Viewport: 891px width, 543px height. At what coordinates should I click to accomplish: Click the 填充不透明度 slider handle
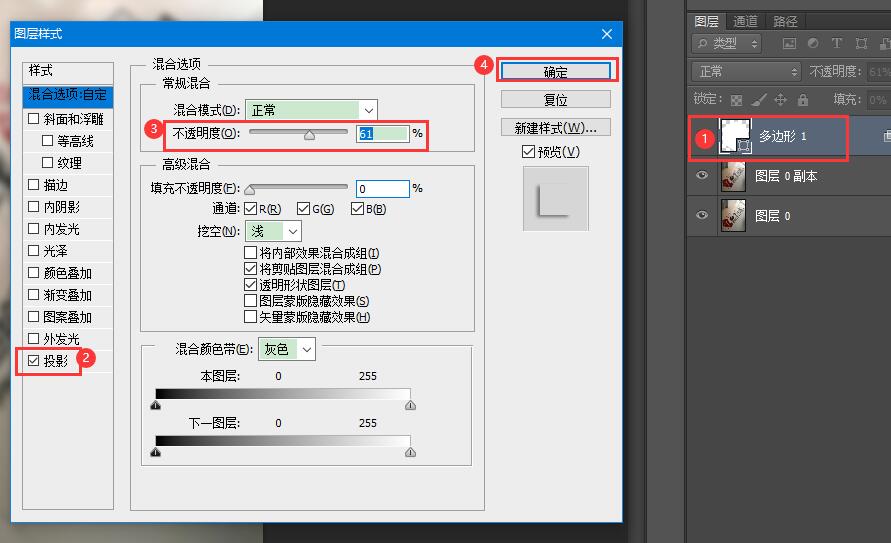click(x=249, y=190)
